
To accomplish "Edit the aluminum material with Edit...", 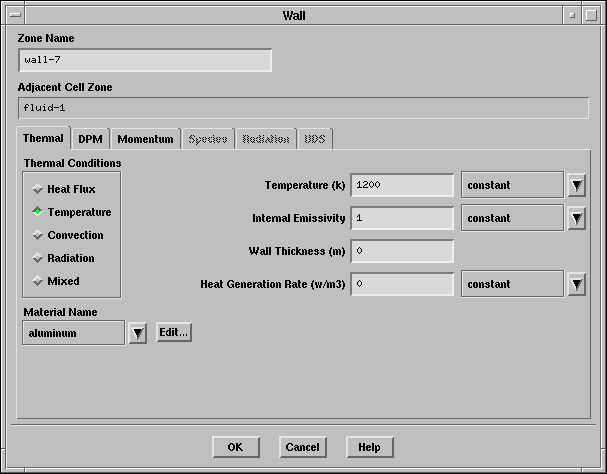I will [174, 332].
